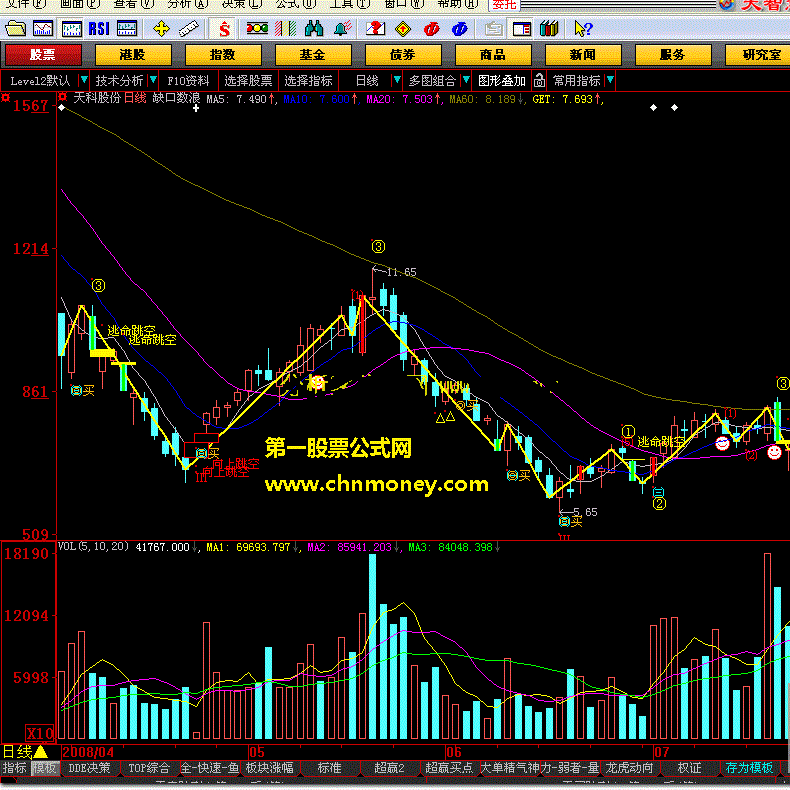This screenshot has width=790, height=790.
Task: Click F10资料 in the sub-toolbar
Action: (x=188, y=81)
